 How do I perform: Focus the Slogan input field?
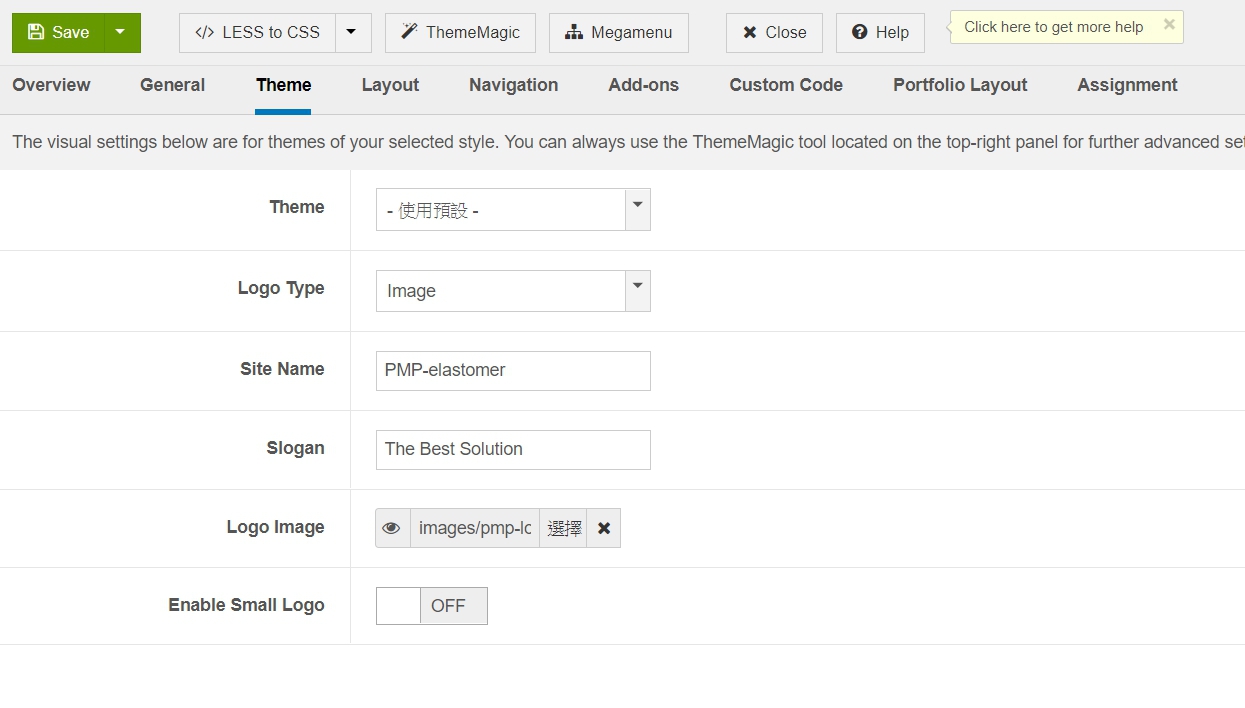coord(513,449)
